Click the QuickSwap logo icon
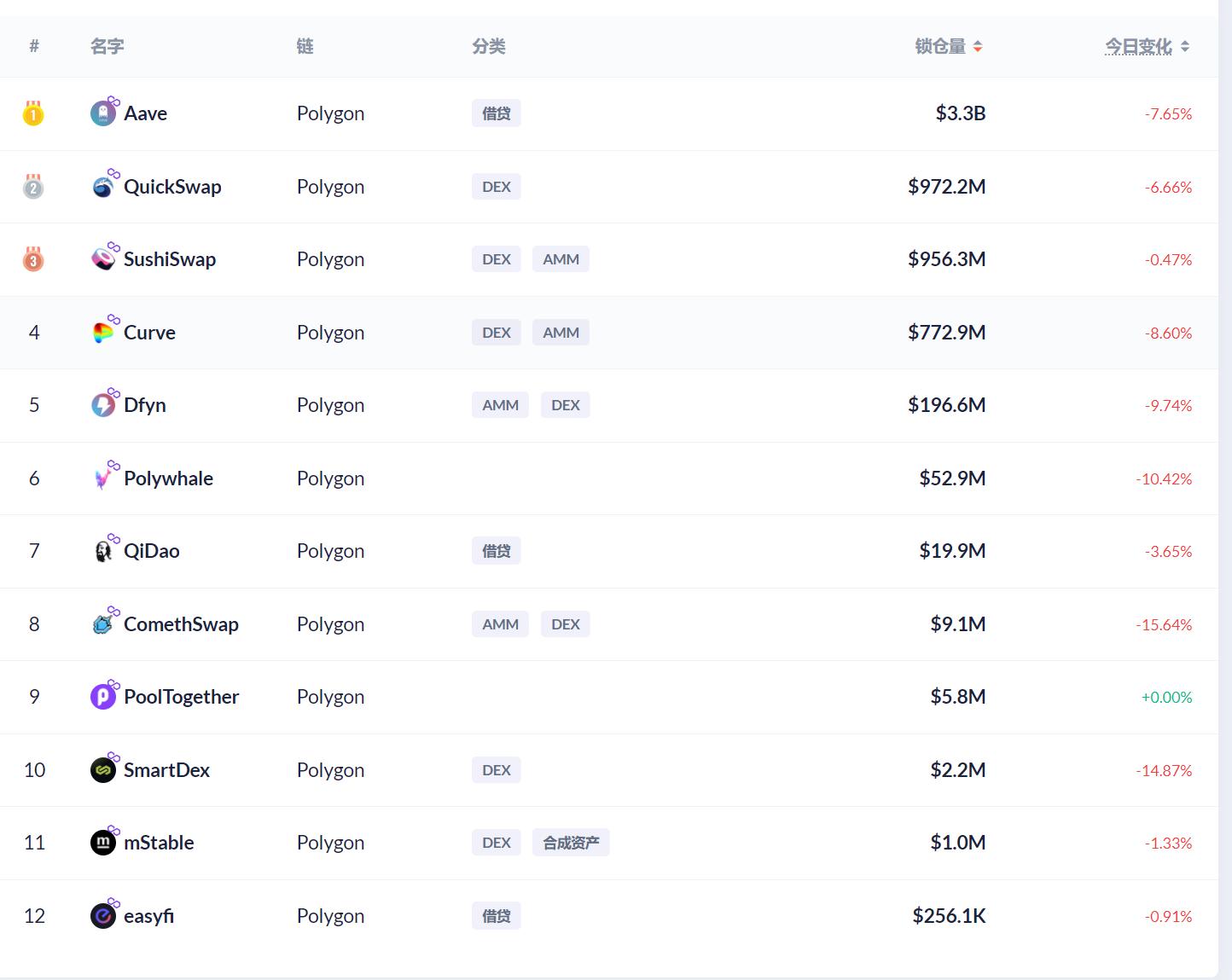 103,187
